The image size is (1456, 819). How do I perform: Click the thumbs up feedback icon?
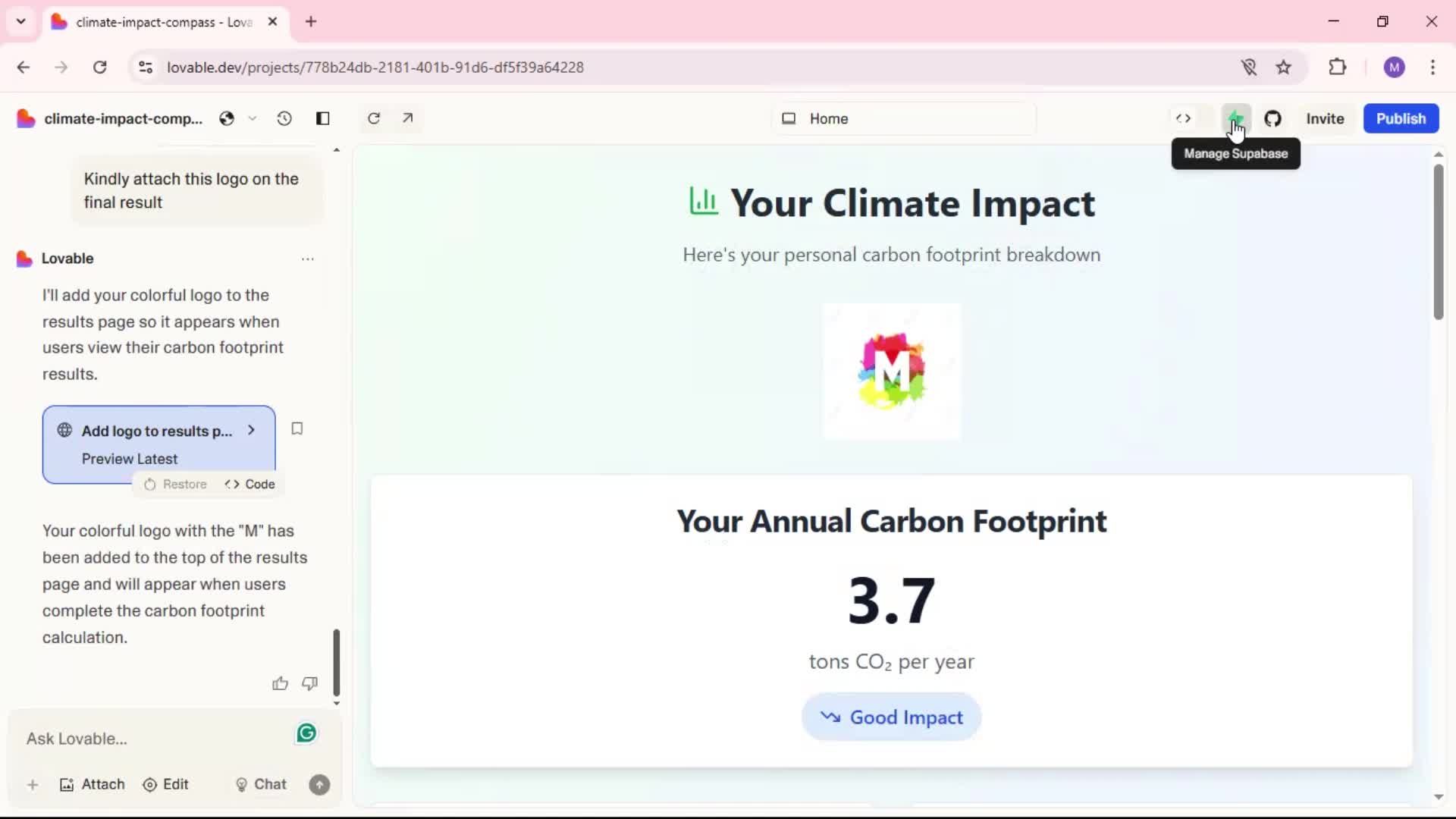point(280,683)
